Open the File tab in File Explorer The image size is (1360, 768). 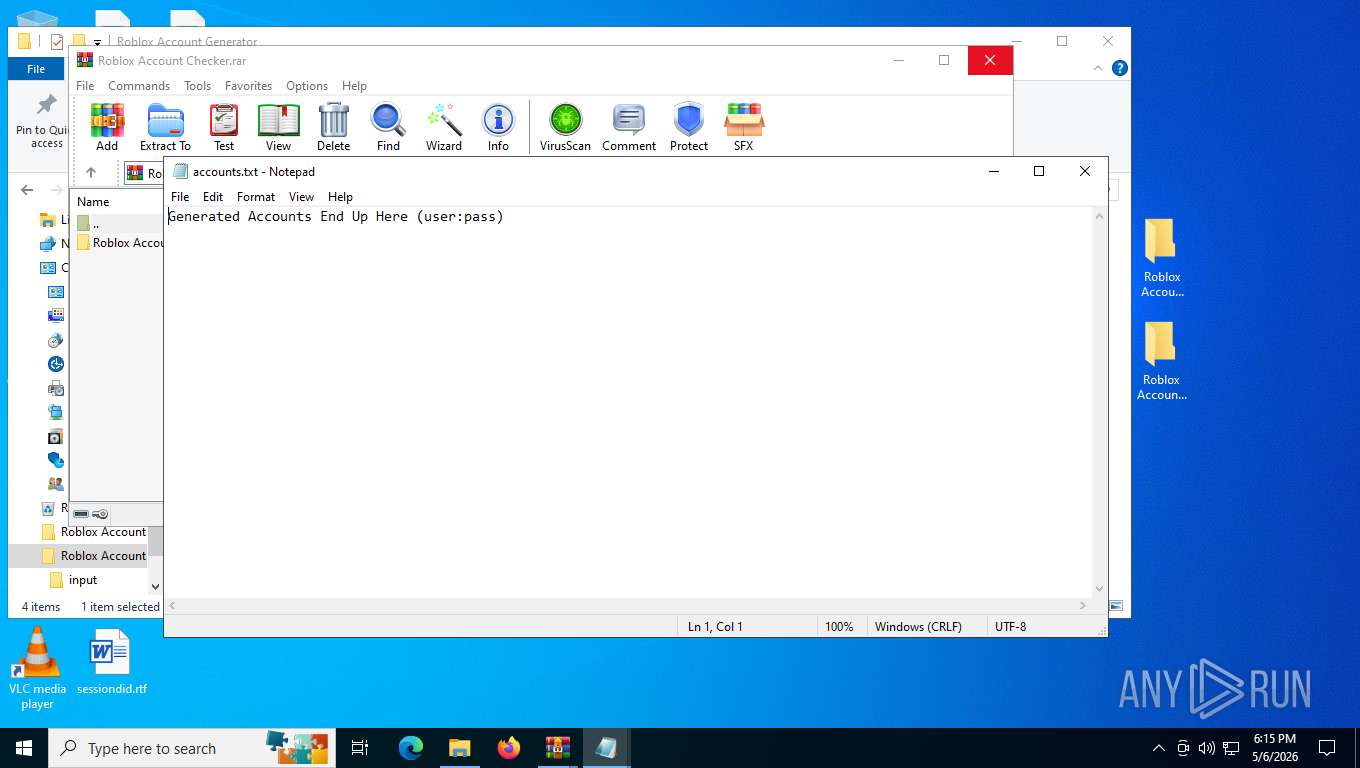pos(36,69)
